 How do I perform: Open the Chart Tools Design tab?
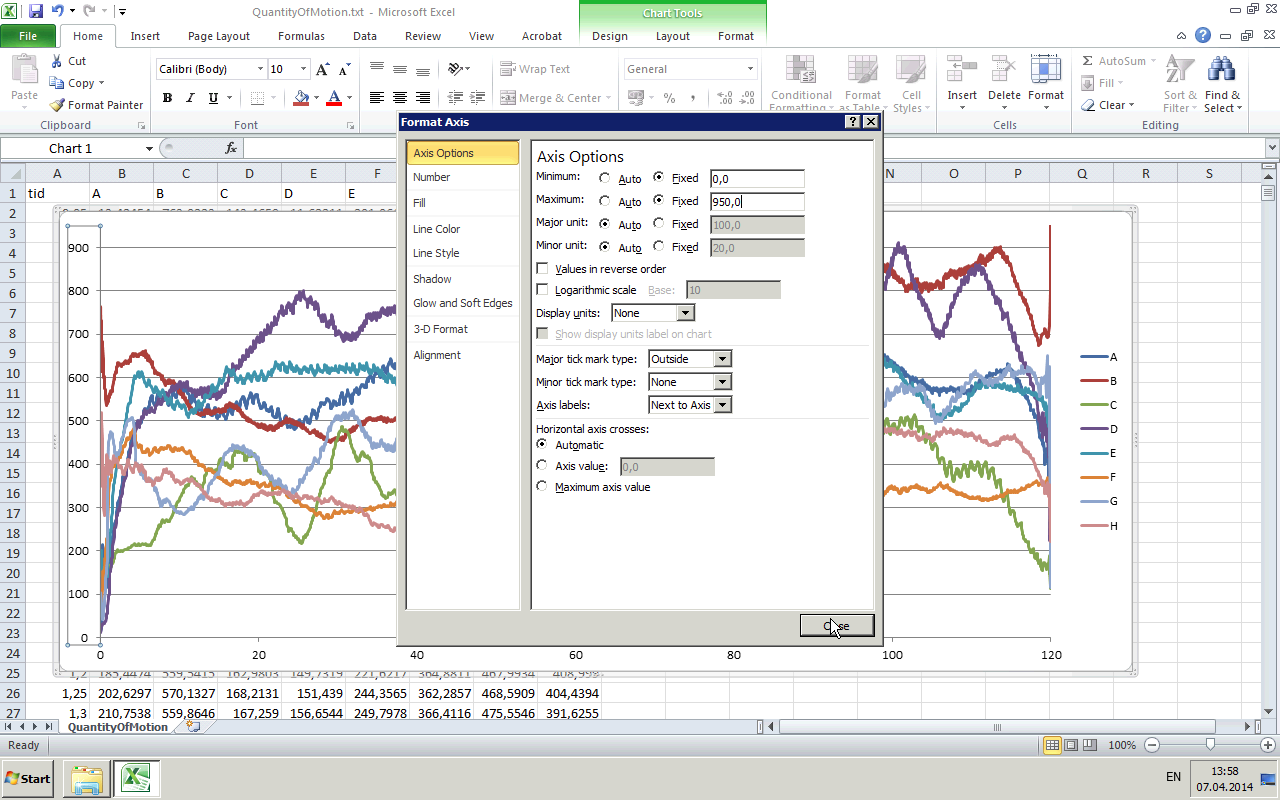tap(609, 36)
